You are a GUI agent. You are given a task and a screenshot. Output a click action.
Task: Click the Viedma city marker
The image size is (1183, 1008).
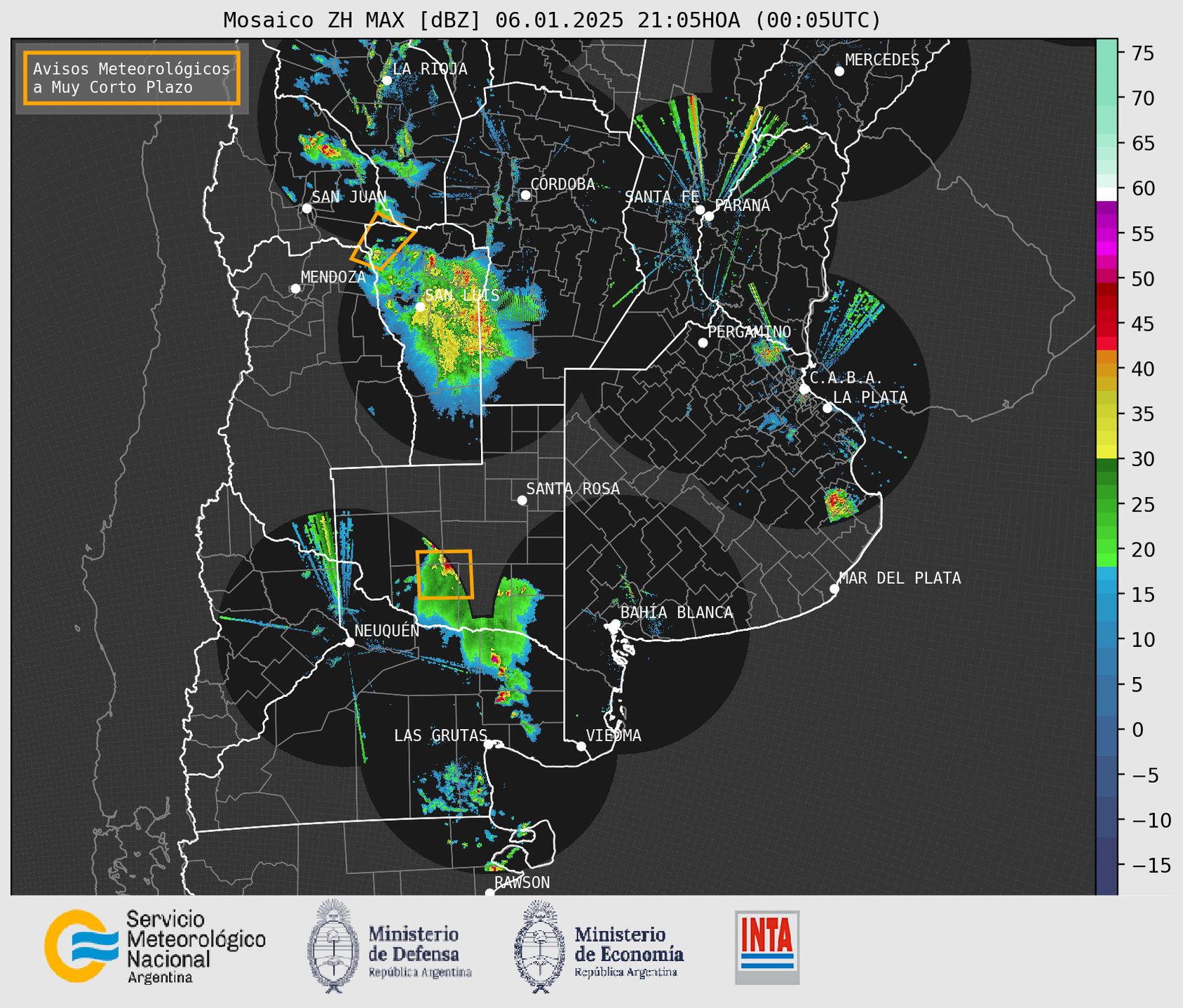(x=581, y=746)
